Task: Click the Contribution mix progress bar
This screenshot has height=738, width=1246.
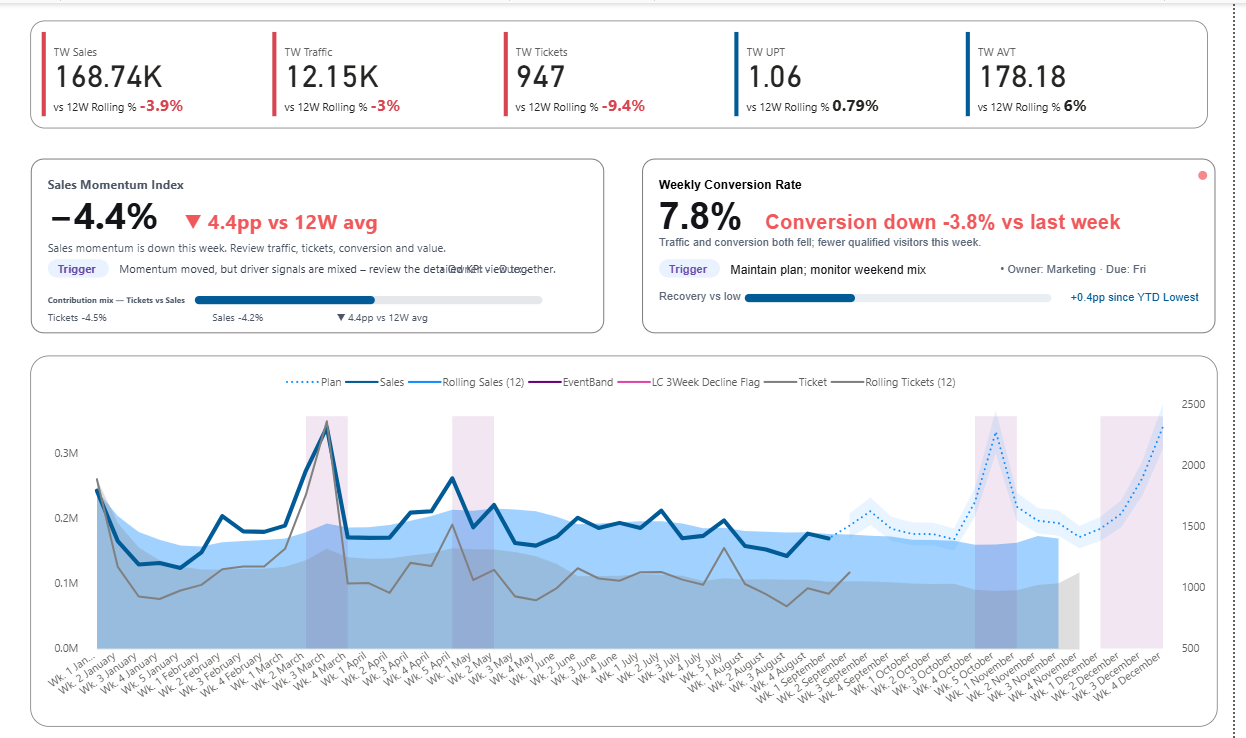Action: tap(368, 300)
